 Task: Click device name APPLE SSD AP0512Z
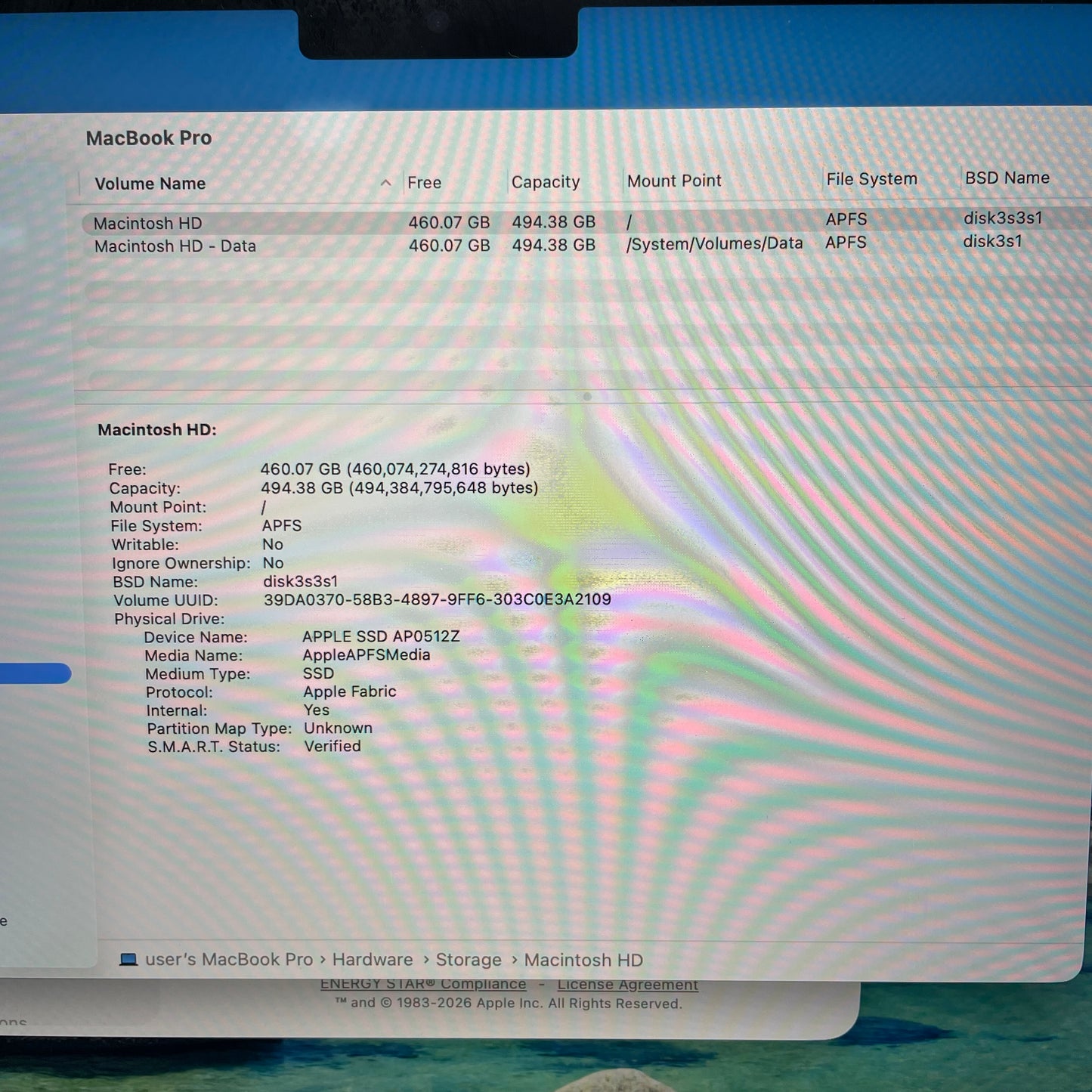coord(381,636)
